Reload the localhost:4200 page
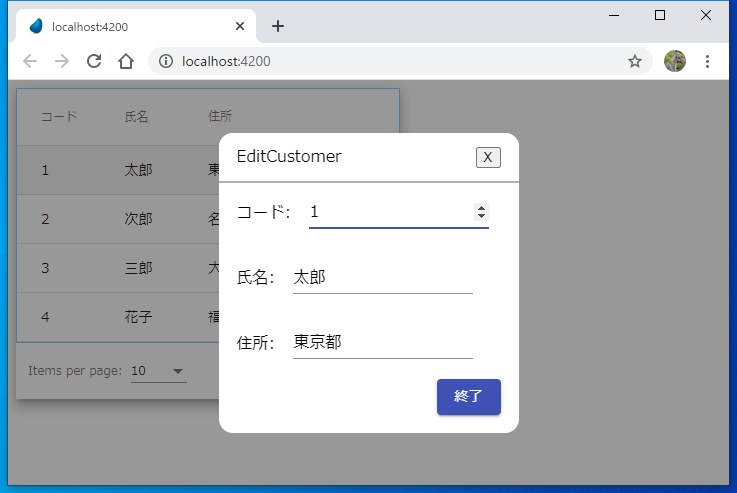 (x=94, y=61)
